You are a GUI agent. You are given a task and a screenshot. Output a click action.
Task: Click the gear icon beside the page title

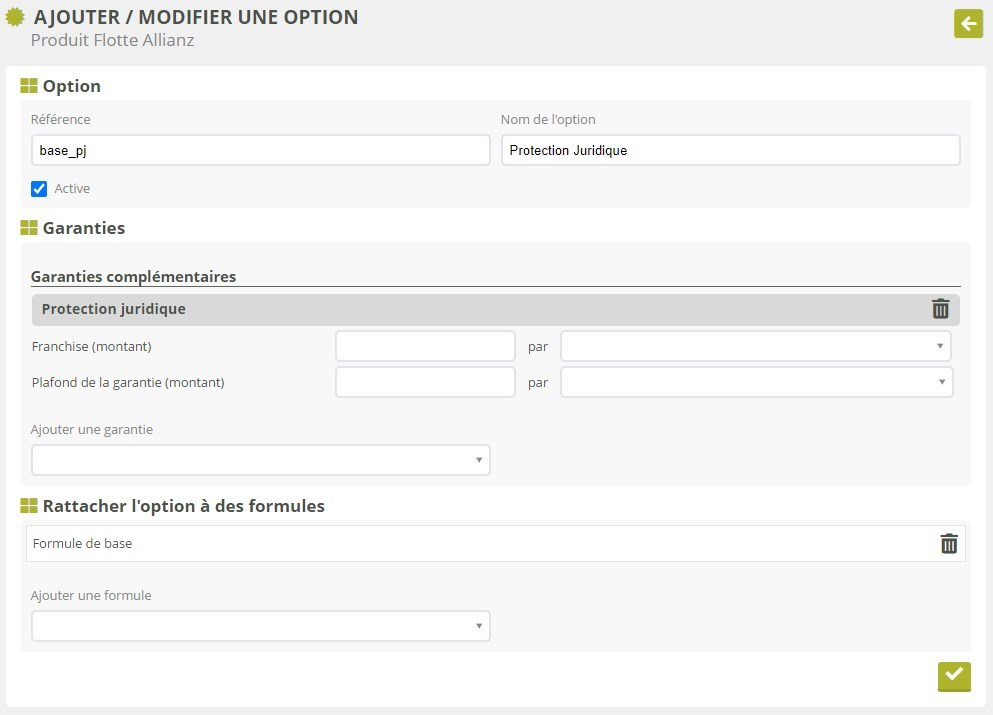click(16, 17)
